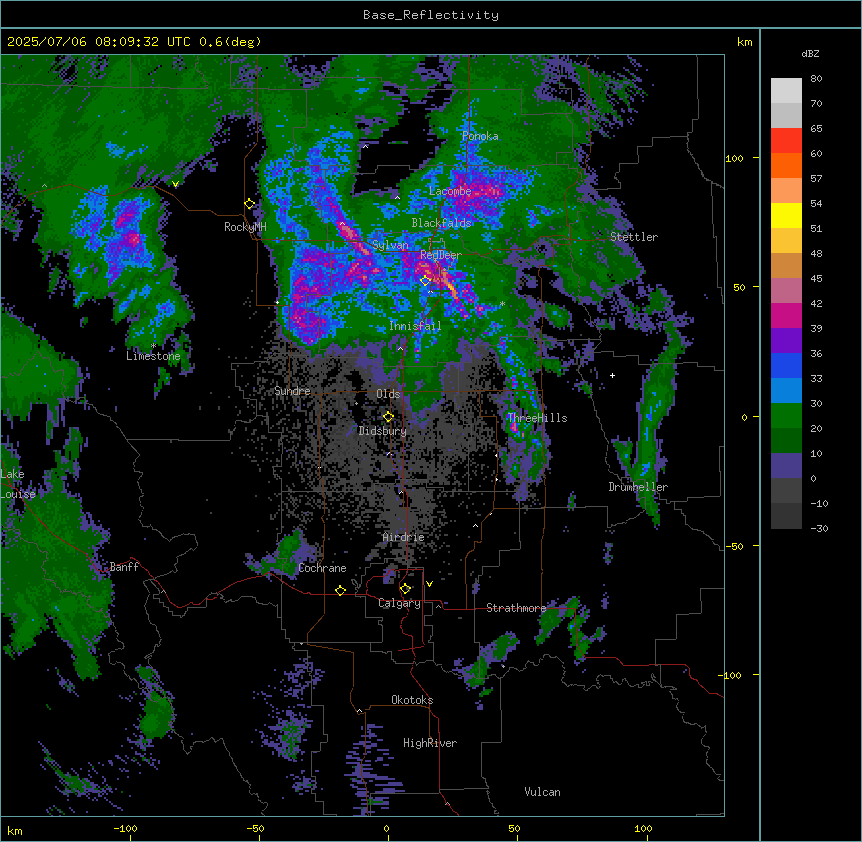Select the light blue 30-33 dBZ legend color
The height and width of the screenshot is (842, 862).
[786, 391]
